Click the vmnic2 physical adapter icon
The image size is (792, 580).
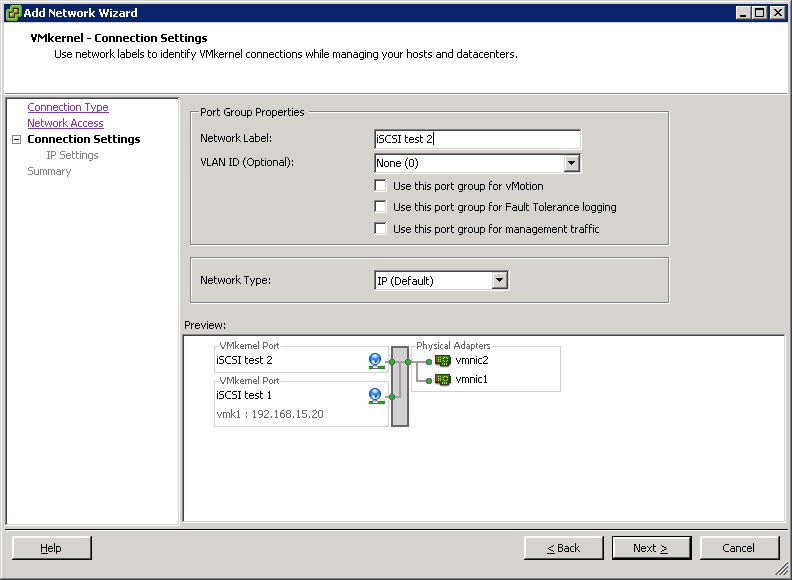click(443, 361)
